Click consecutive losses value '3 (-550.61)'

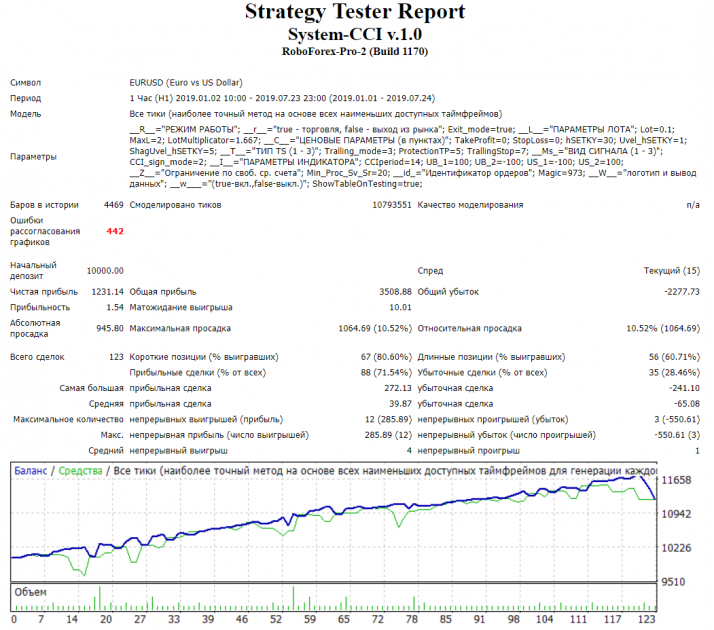(677, 419)
